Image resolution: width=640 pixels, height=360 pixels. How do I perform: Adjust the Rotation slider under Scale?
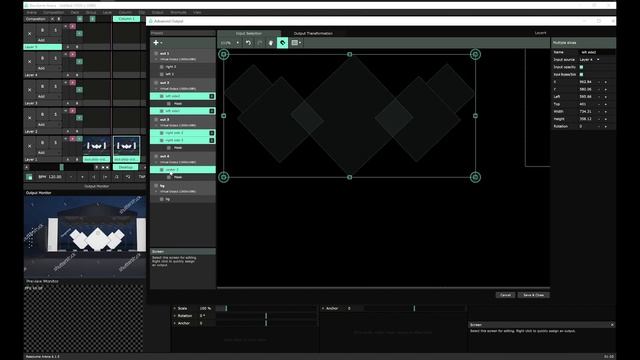[266, 316]
